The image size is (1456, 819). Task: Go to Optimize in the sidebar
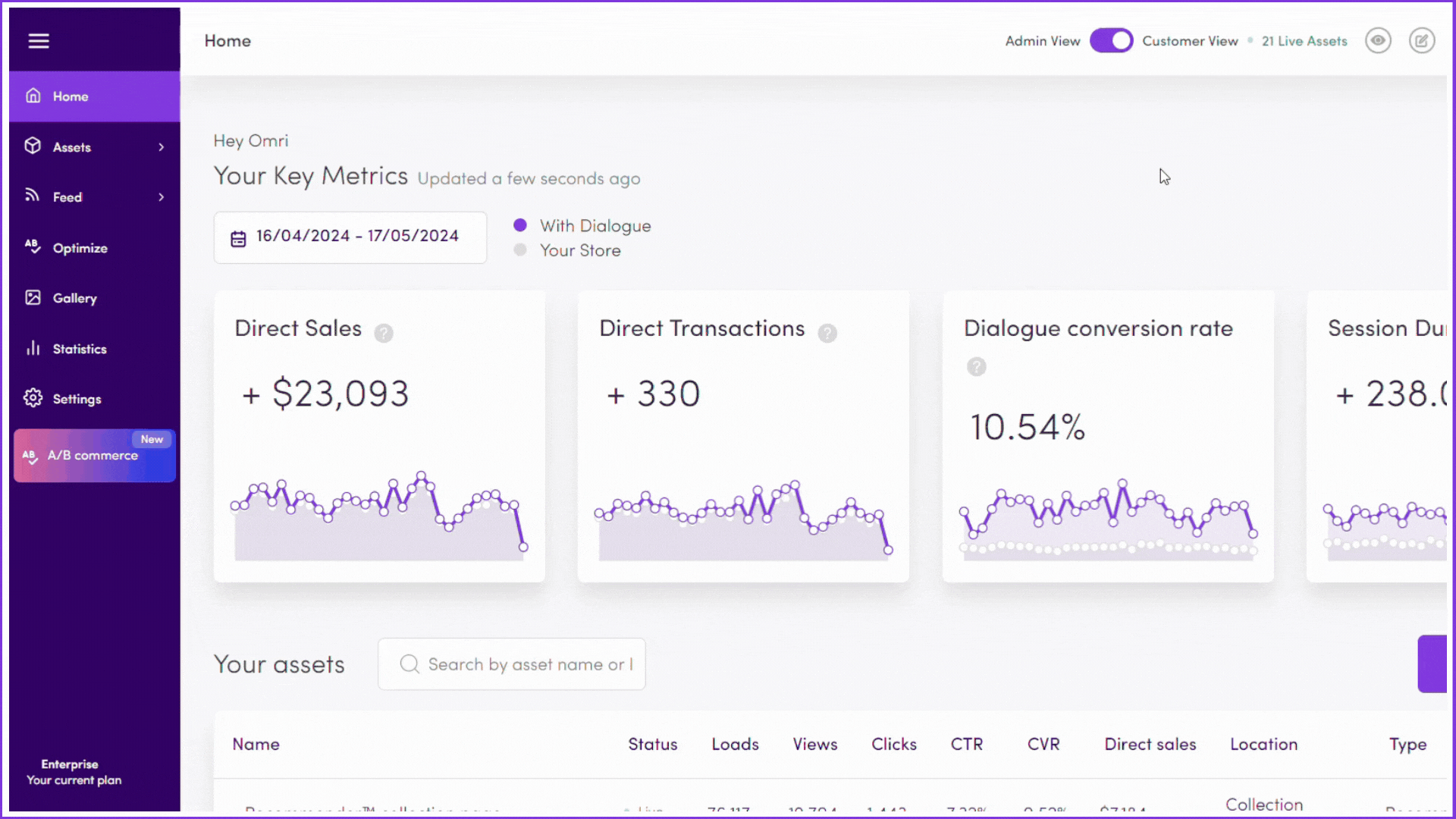[x=80, y=248]
